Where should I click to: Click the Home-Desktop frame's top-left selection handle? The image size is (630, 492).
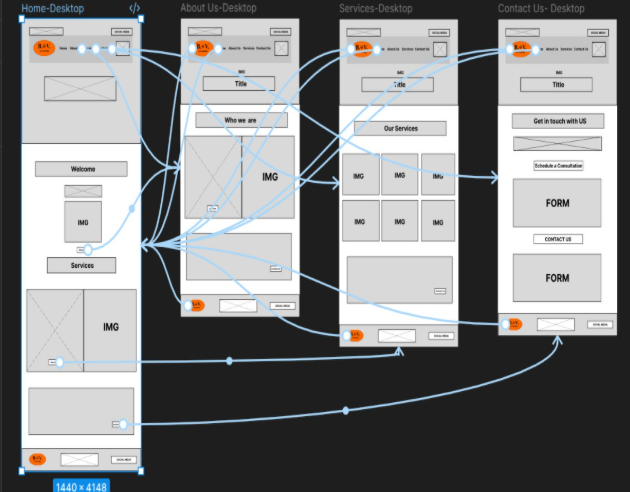click(x=22, y=18)
